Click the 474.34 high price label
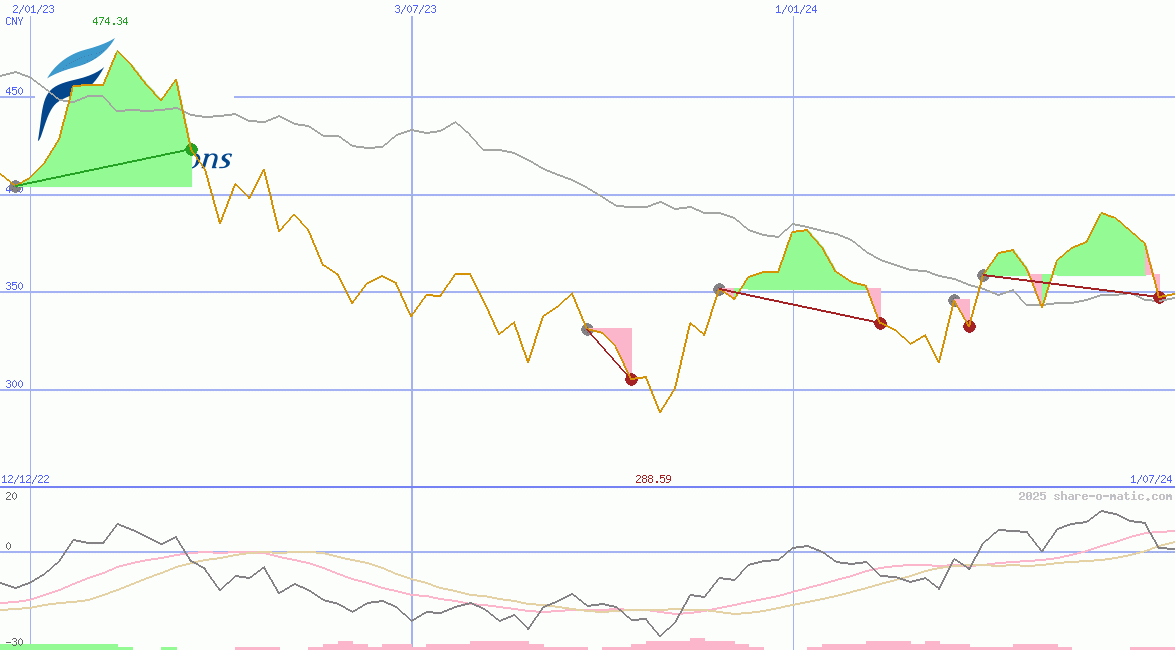The width and height of the screenshot is (1175, 650). (110, 21)
